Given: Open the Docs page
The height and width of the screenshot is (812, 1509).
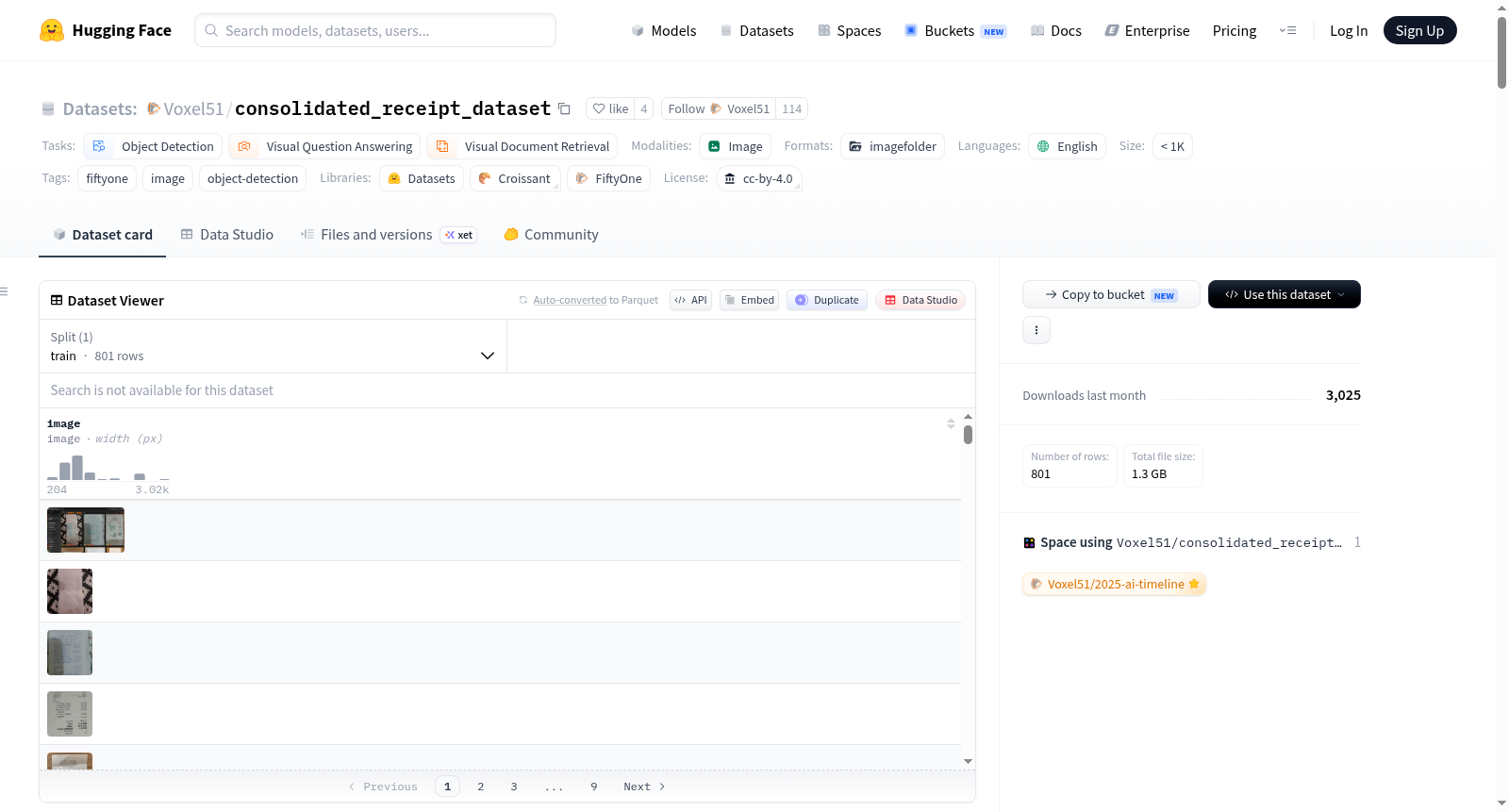Looking at the screenshot, I should [x=1055, y=30].
